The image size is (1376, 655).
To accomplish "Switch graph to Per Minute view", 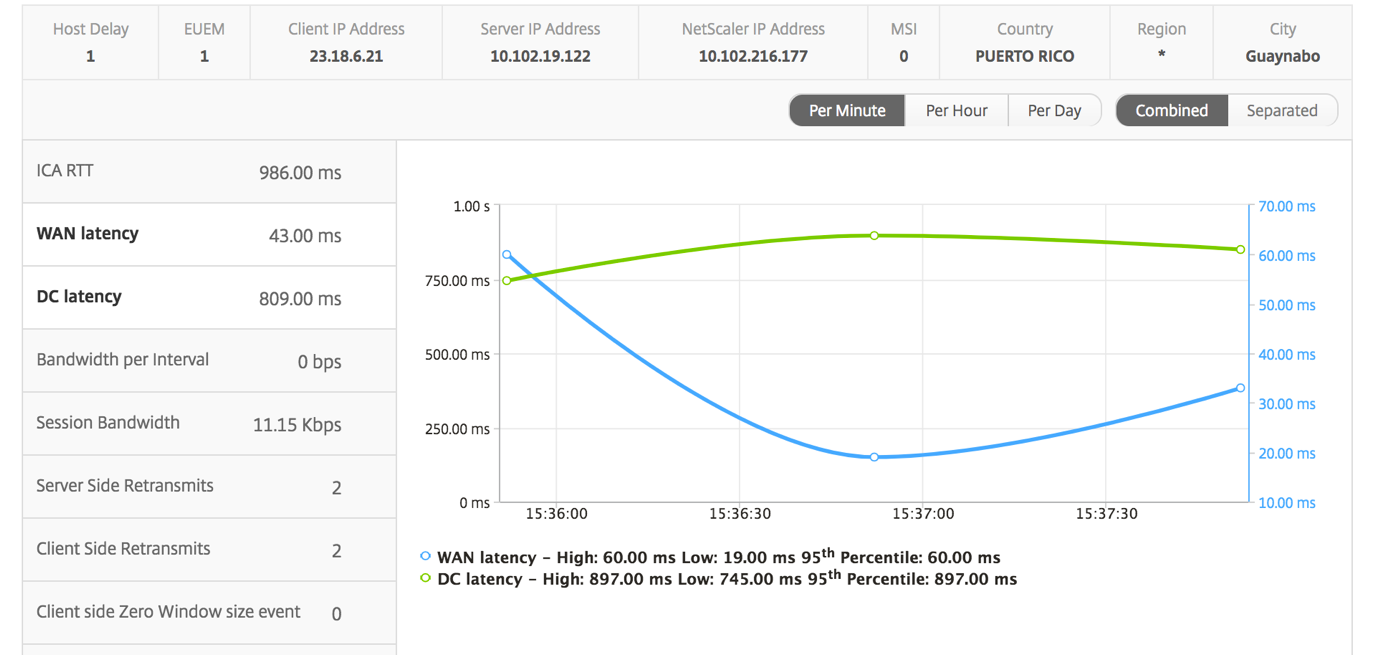I will point(847,110).
